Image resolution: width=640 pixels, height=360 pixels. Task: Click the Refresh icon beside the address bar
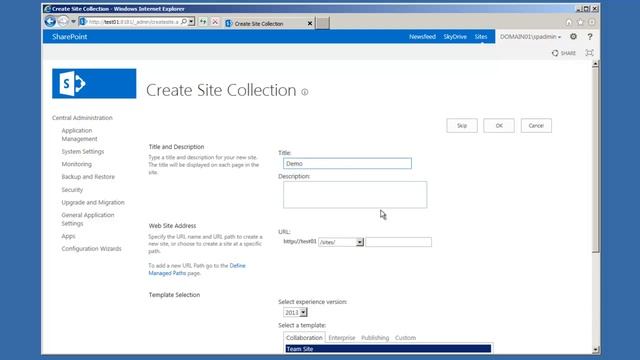tap(203, 22)
